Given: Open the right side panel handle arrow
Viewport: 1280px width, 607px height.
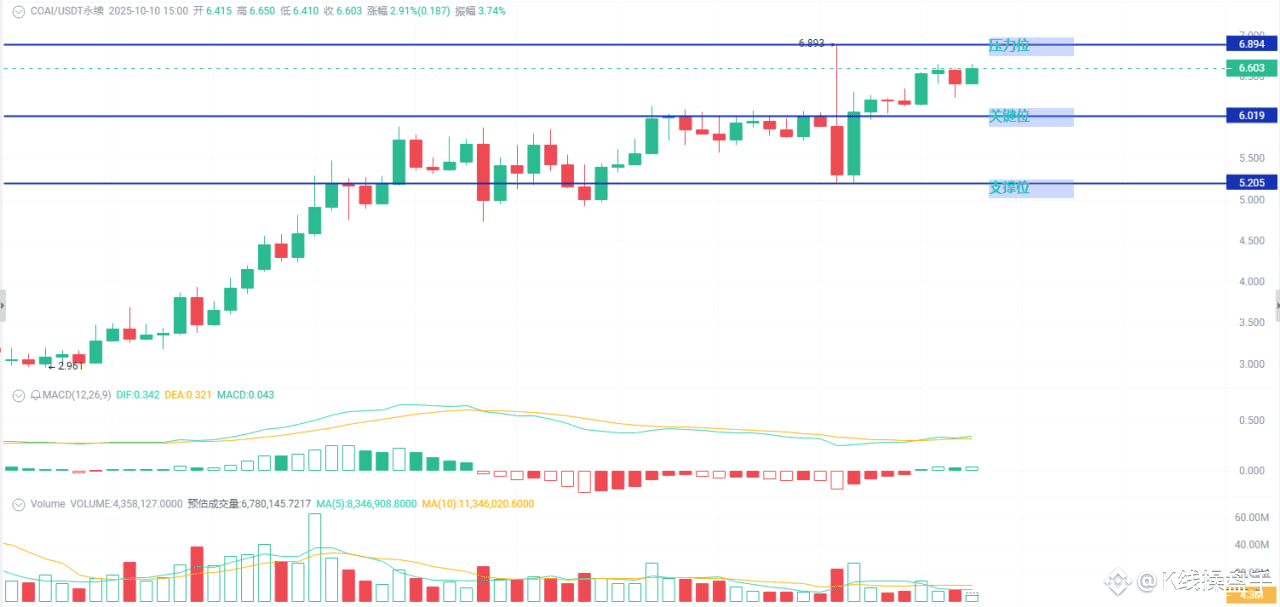Looking at the screenshot, I should (1277, 305).
